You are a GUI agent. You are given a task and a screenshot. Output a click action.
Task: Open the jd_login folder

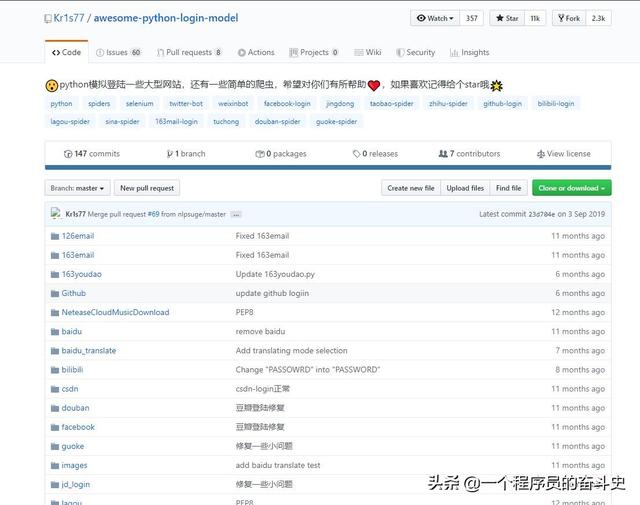(x=76, y=485)
